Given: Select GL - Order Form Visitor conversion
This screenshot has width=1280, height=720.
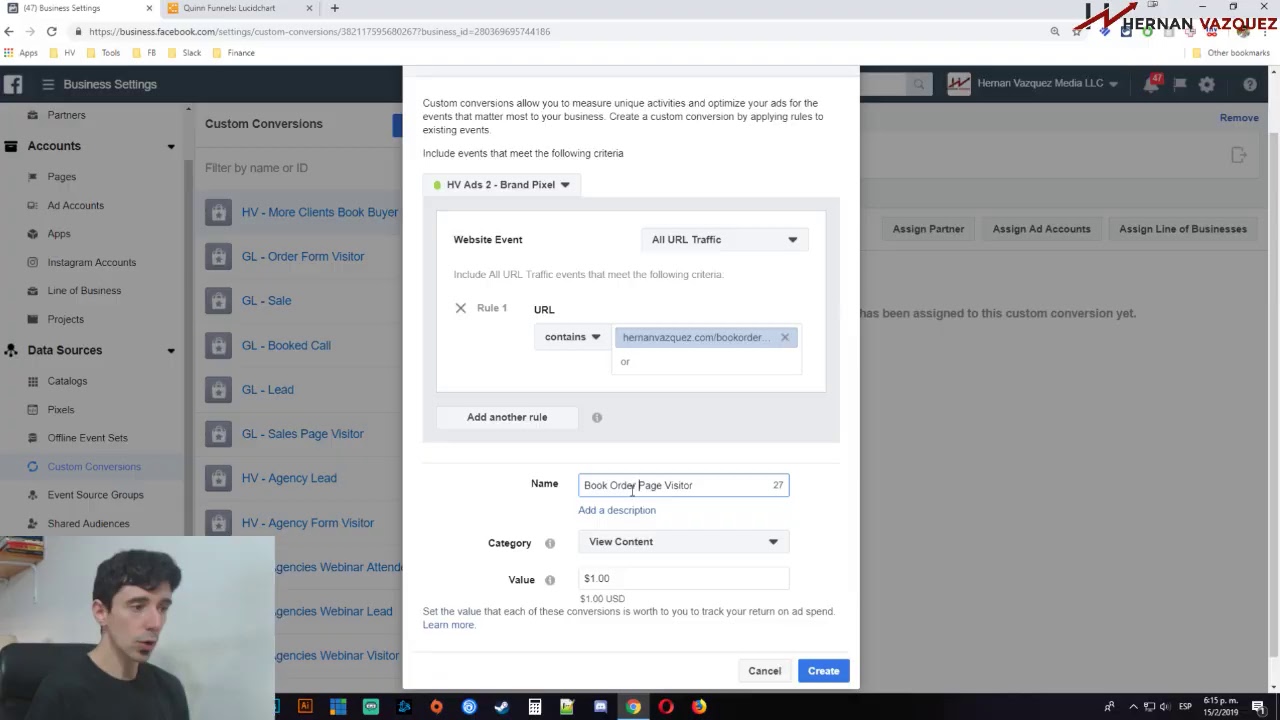Looking at the screenshot, I should [x=302, y=256].
